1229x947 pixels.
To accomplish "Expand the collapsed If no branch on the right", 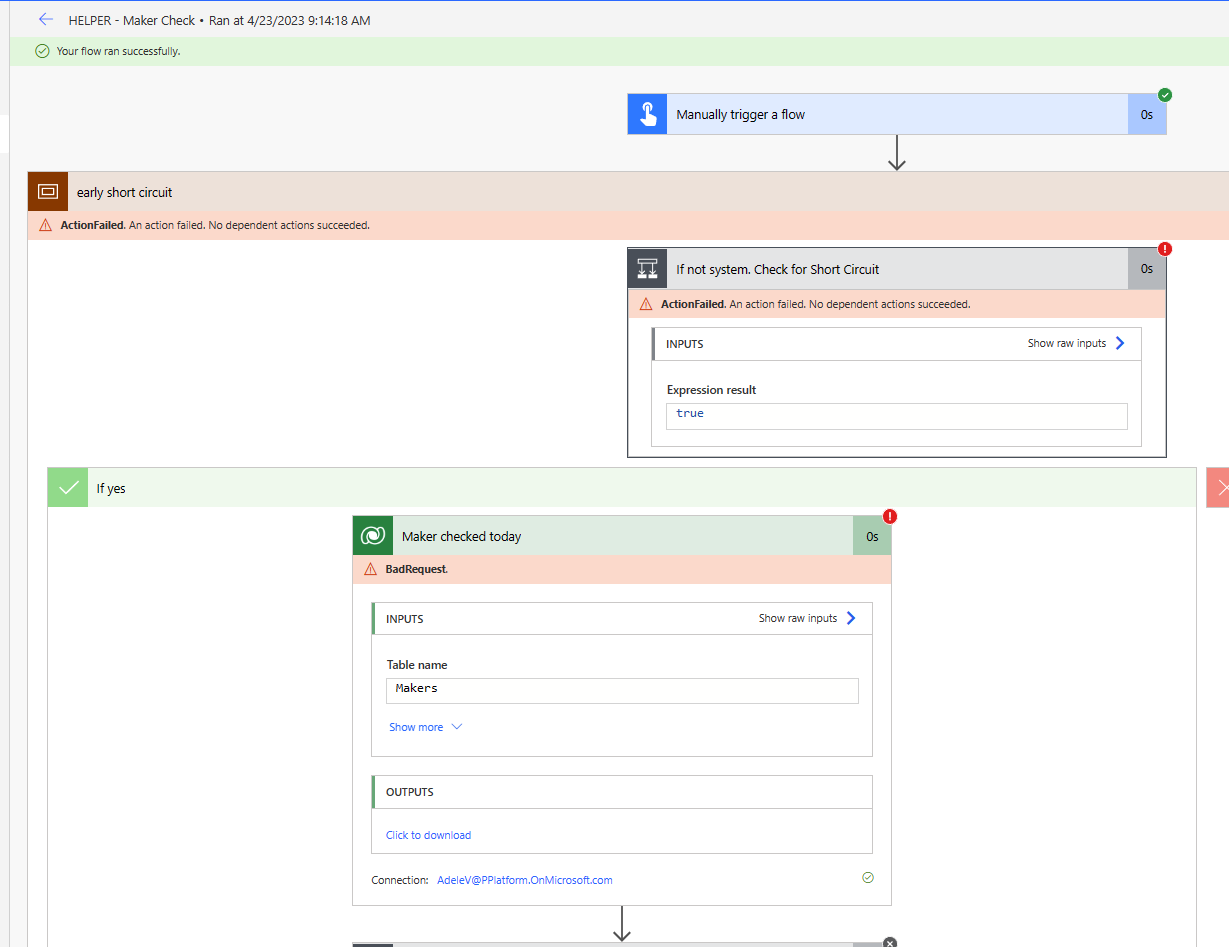I will coord(1221,487).
